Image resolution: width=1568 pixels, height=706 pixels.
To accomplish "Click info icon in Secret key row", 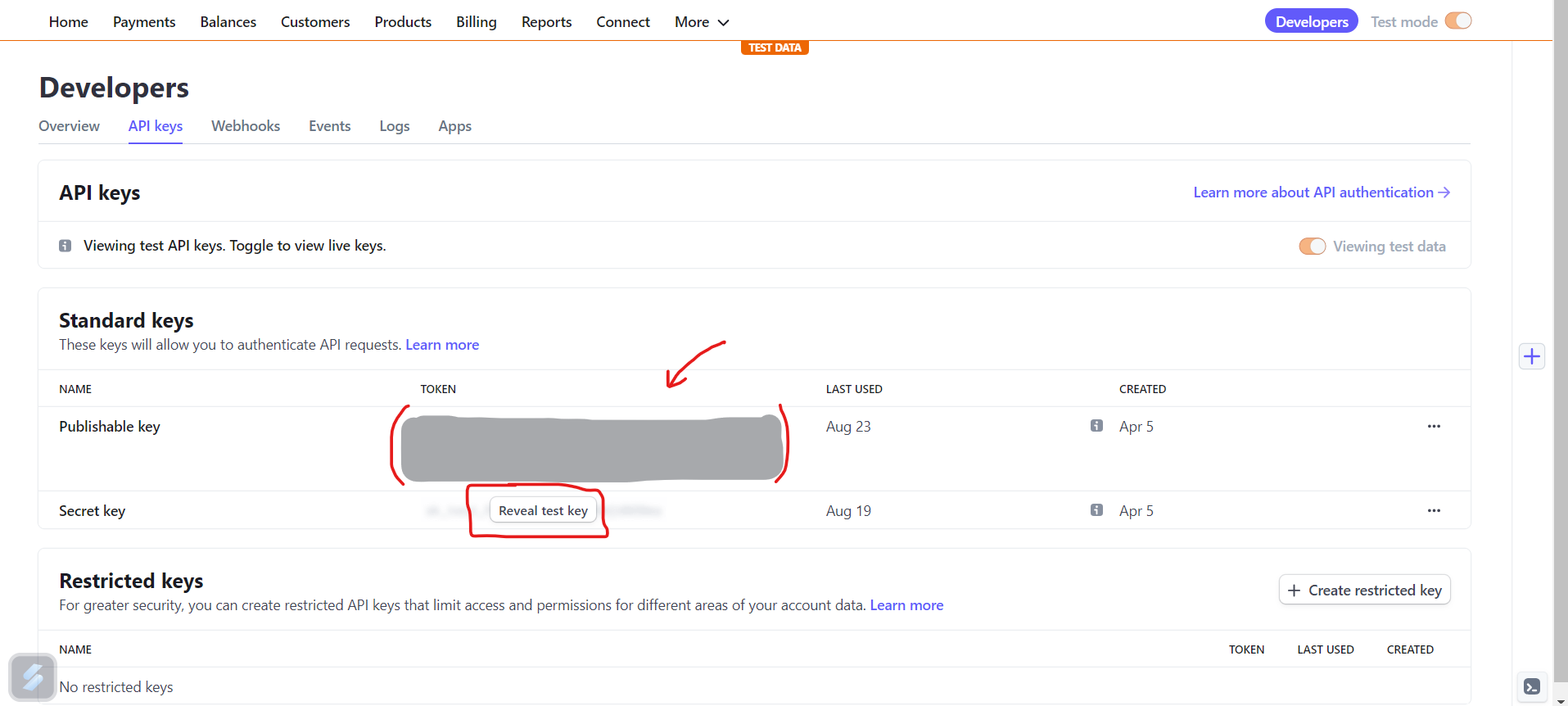I will pyautogui.click(x=1096, y=509).
